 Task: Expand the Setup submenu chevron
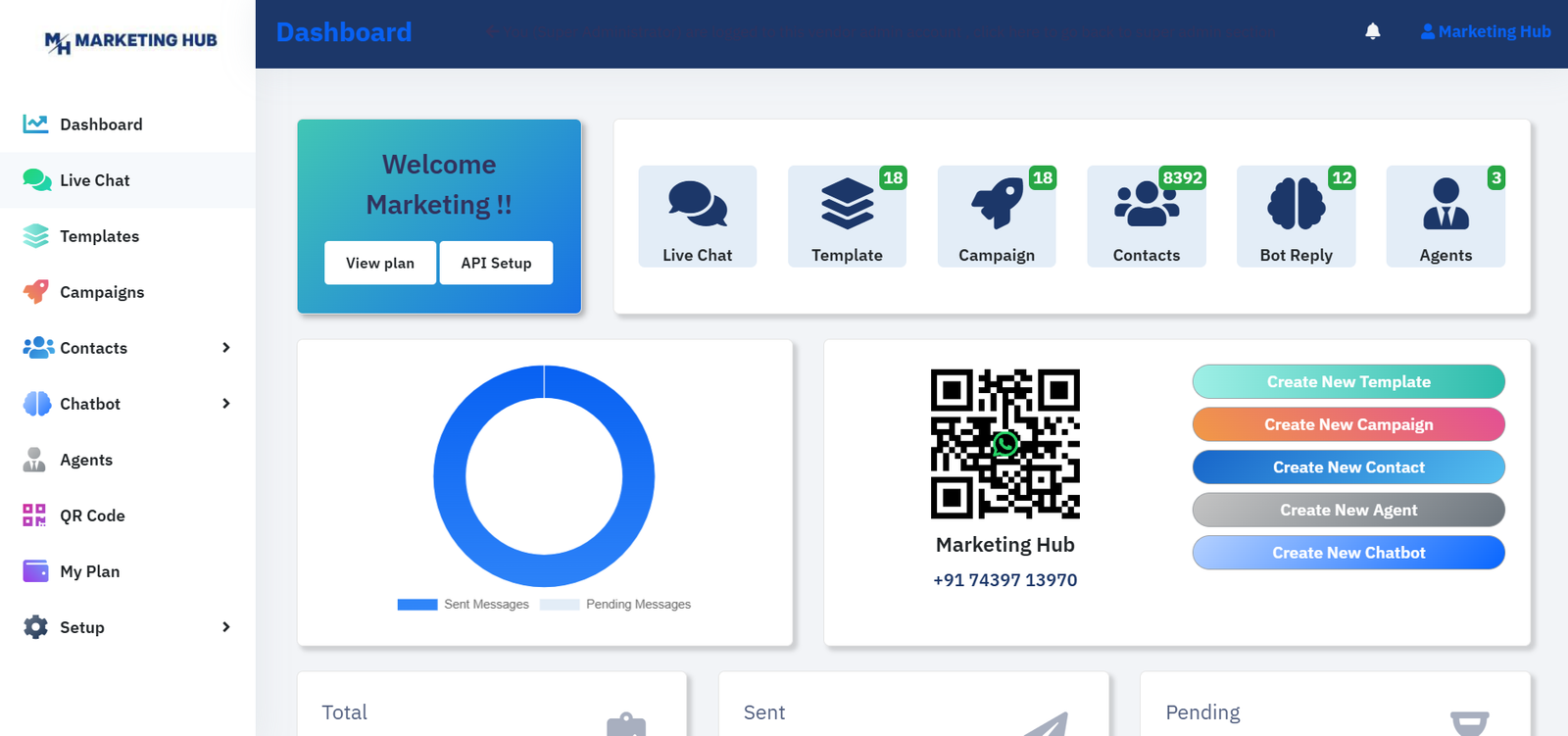tap(226, 627)
